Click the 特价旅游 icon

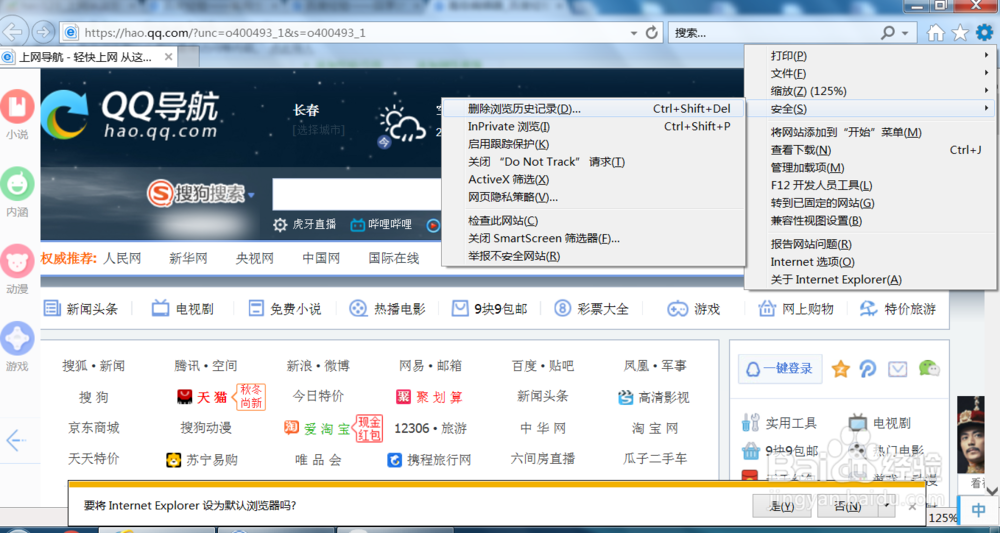pyautogui.click(x=869, y=309)
